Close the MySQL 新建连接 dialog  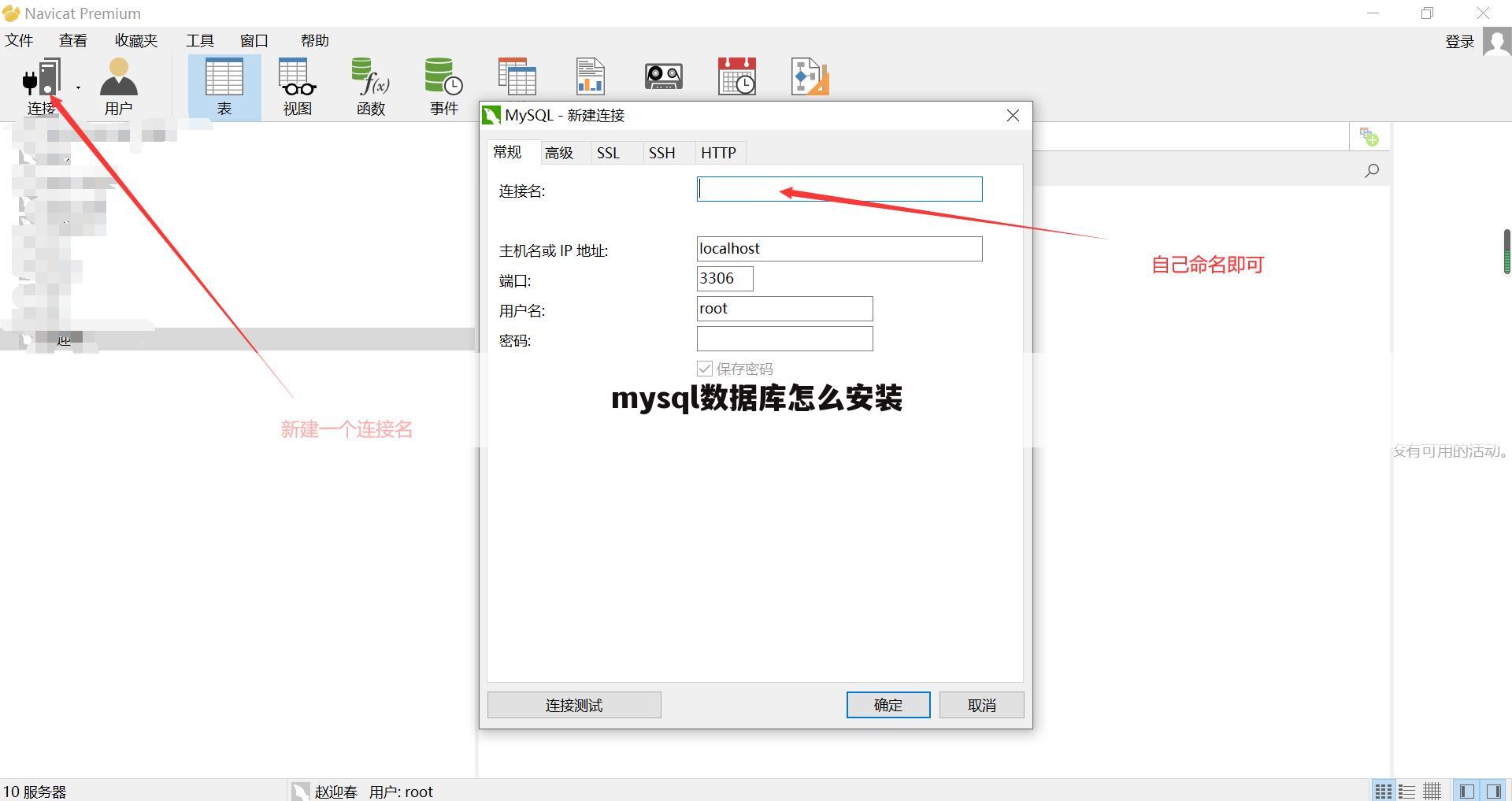(x=1013, y=116)
